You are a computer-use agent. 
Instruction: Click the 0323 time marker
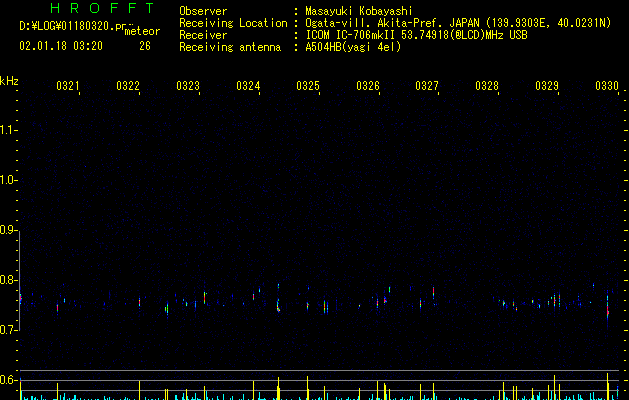click(188, 86)
